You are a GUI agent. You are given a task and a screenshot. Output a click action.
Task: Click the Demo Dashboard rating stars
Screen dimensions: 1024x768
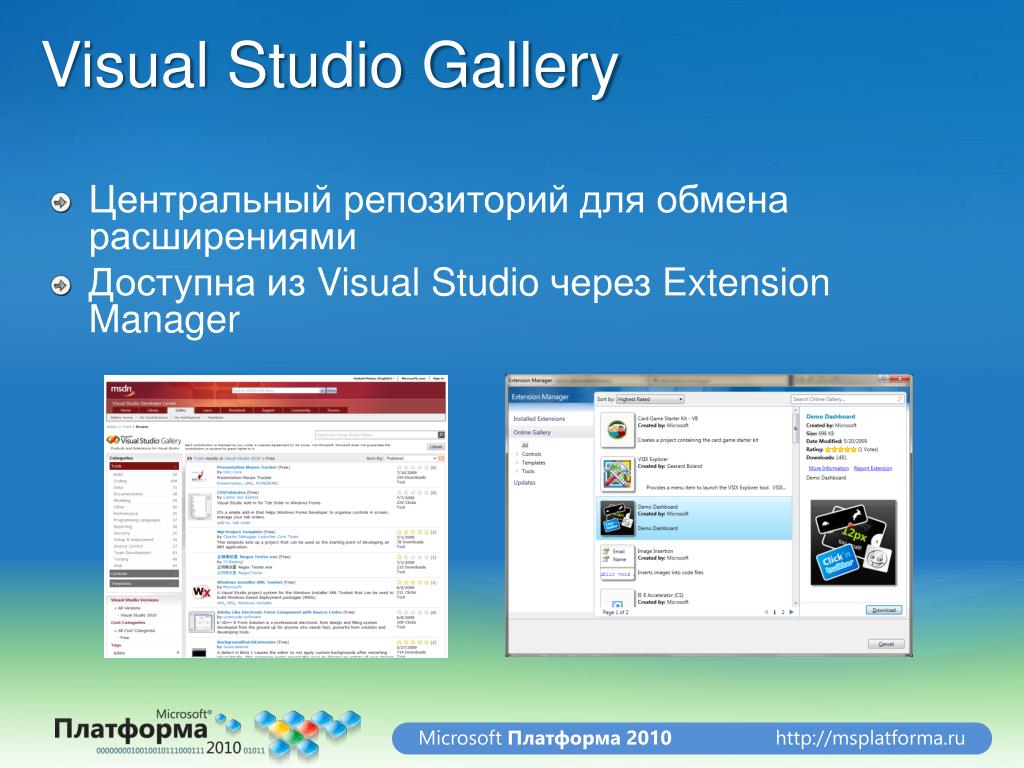point(840,449)
